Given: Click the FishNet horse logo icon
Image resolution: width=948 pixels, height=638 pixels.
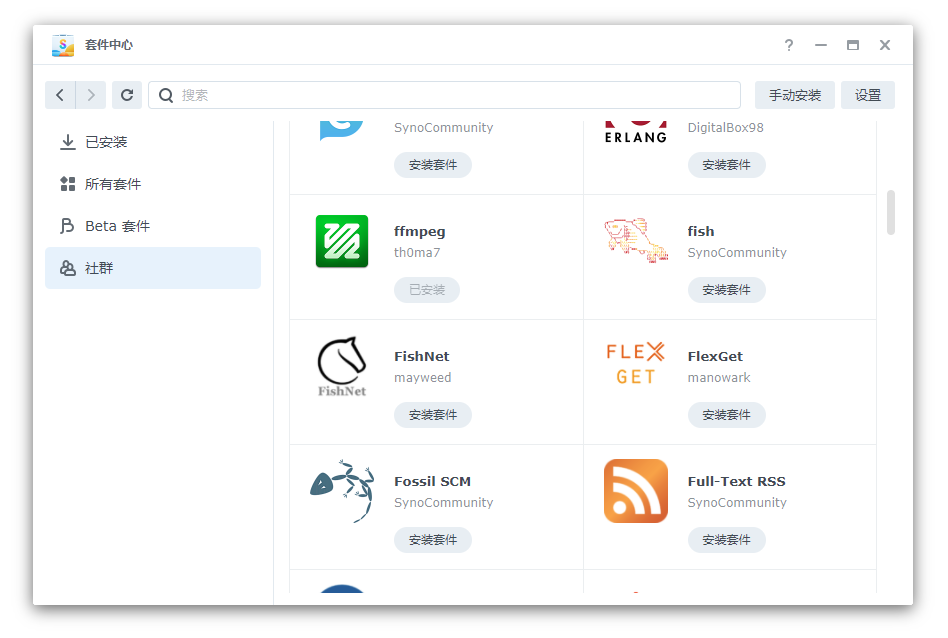Looking at the screenshot, I should [342, 366].
